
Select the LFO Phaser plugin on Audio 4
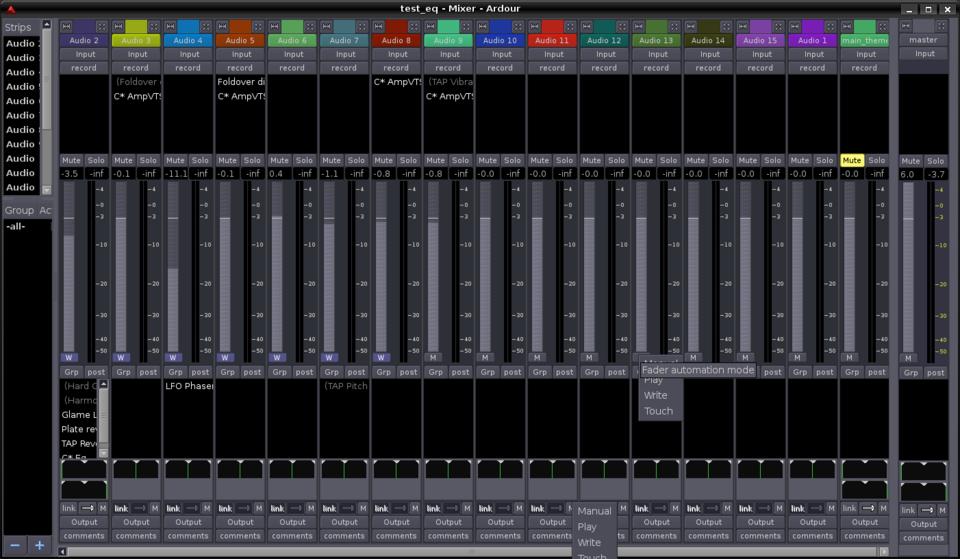pos(188,386)
